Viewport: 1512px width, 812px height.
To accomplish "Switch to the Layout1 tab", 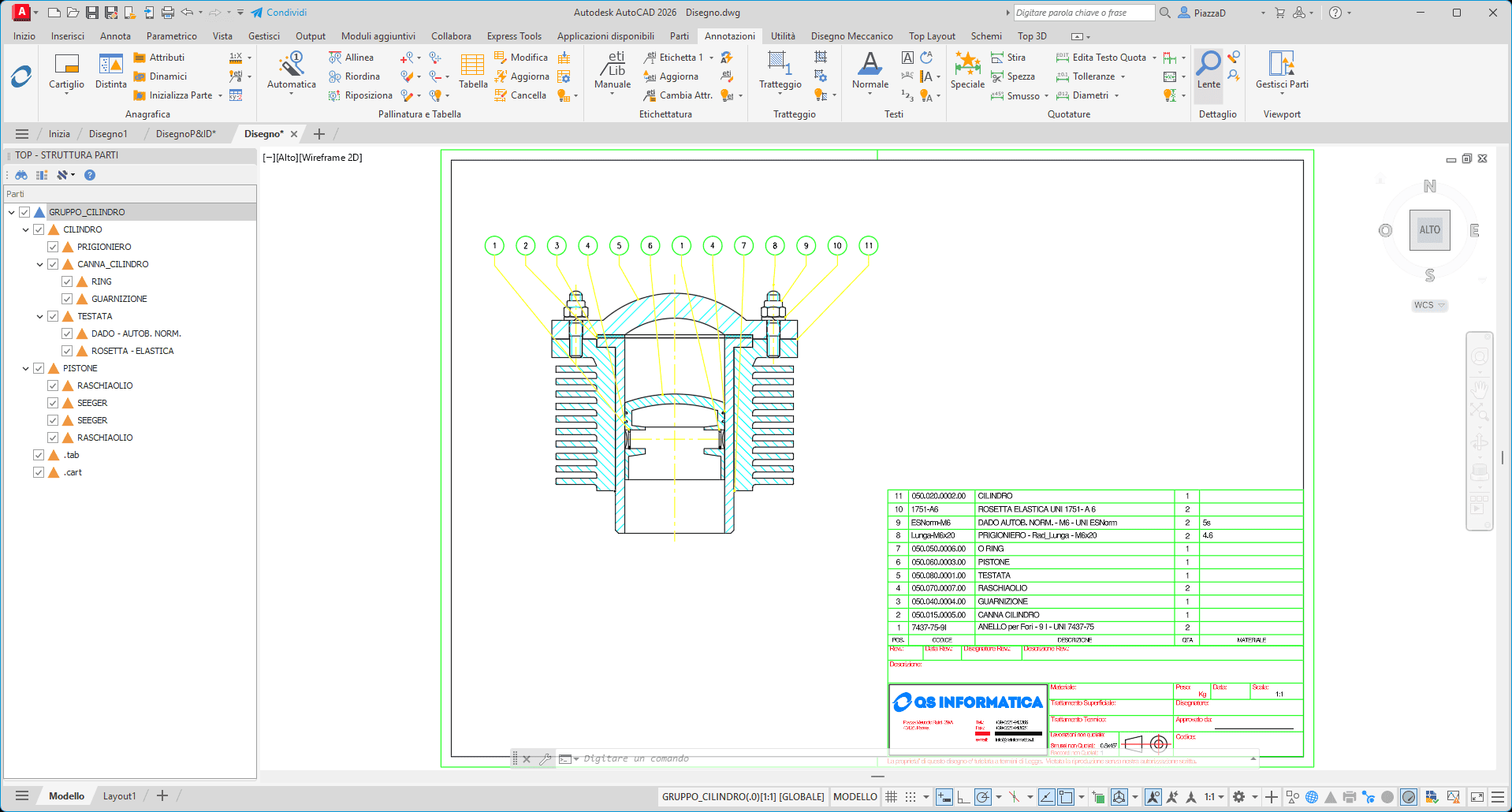I will [119, 796].
